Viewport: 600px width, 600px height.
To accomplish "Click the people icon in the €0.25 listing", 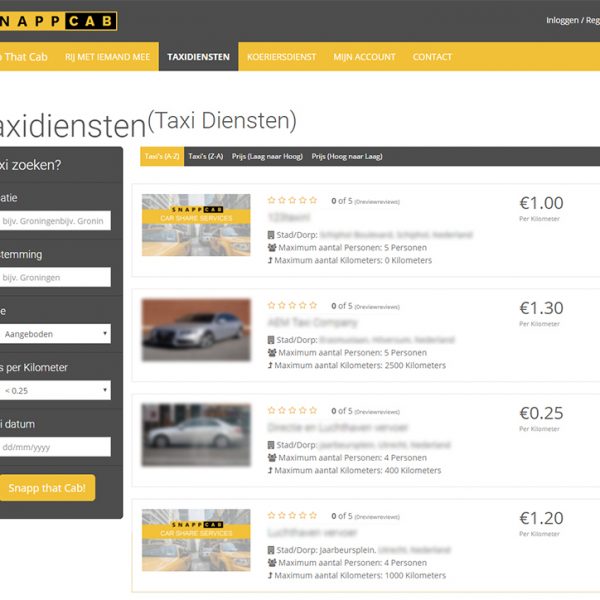I will (x=272, y=457).
